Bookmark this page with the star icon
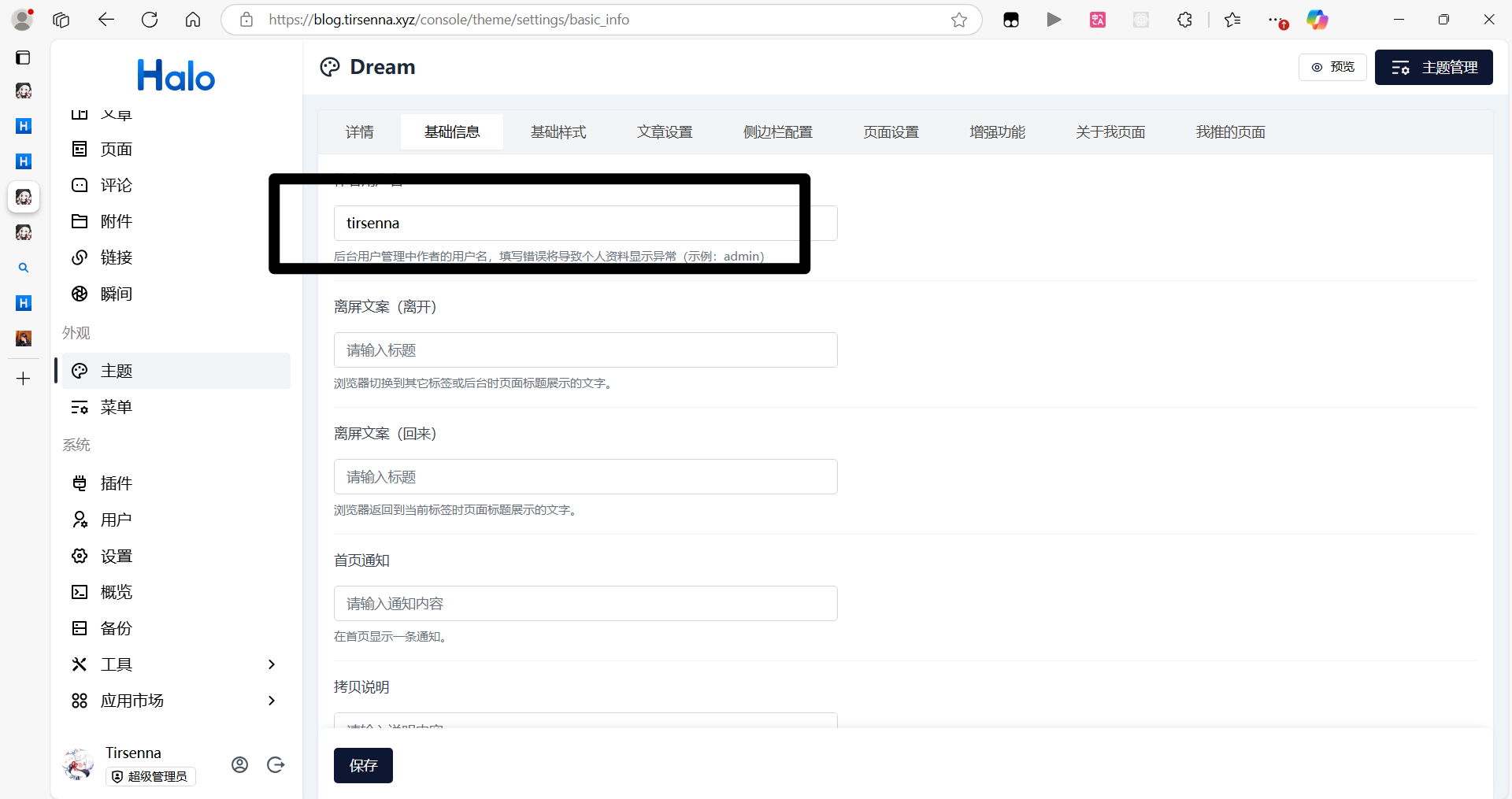 (x=958, y=20)
